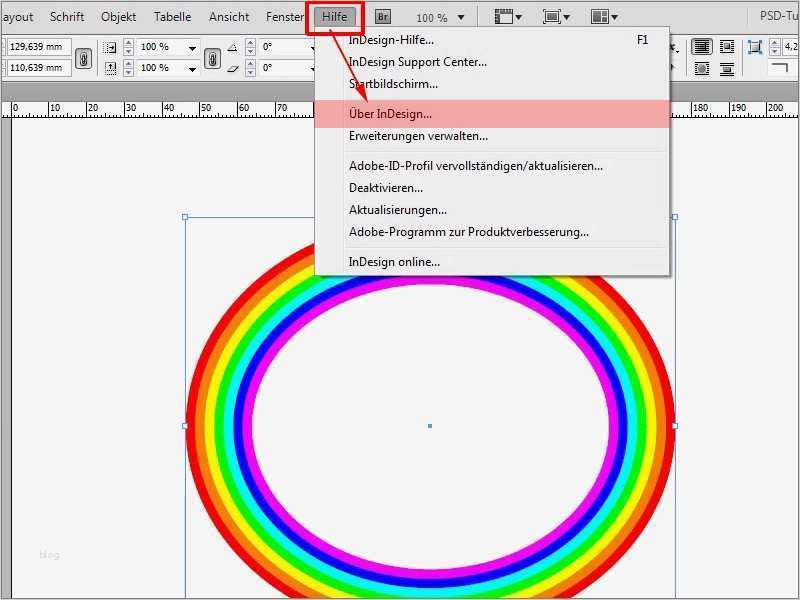Image resolution: width=800 pixels, height=600 pixels.
Task: Open Adobe Bridge from the application bar
Action: point(381,16)
